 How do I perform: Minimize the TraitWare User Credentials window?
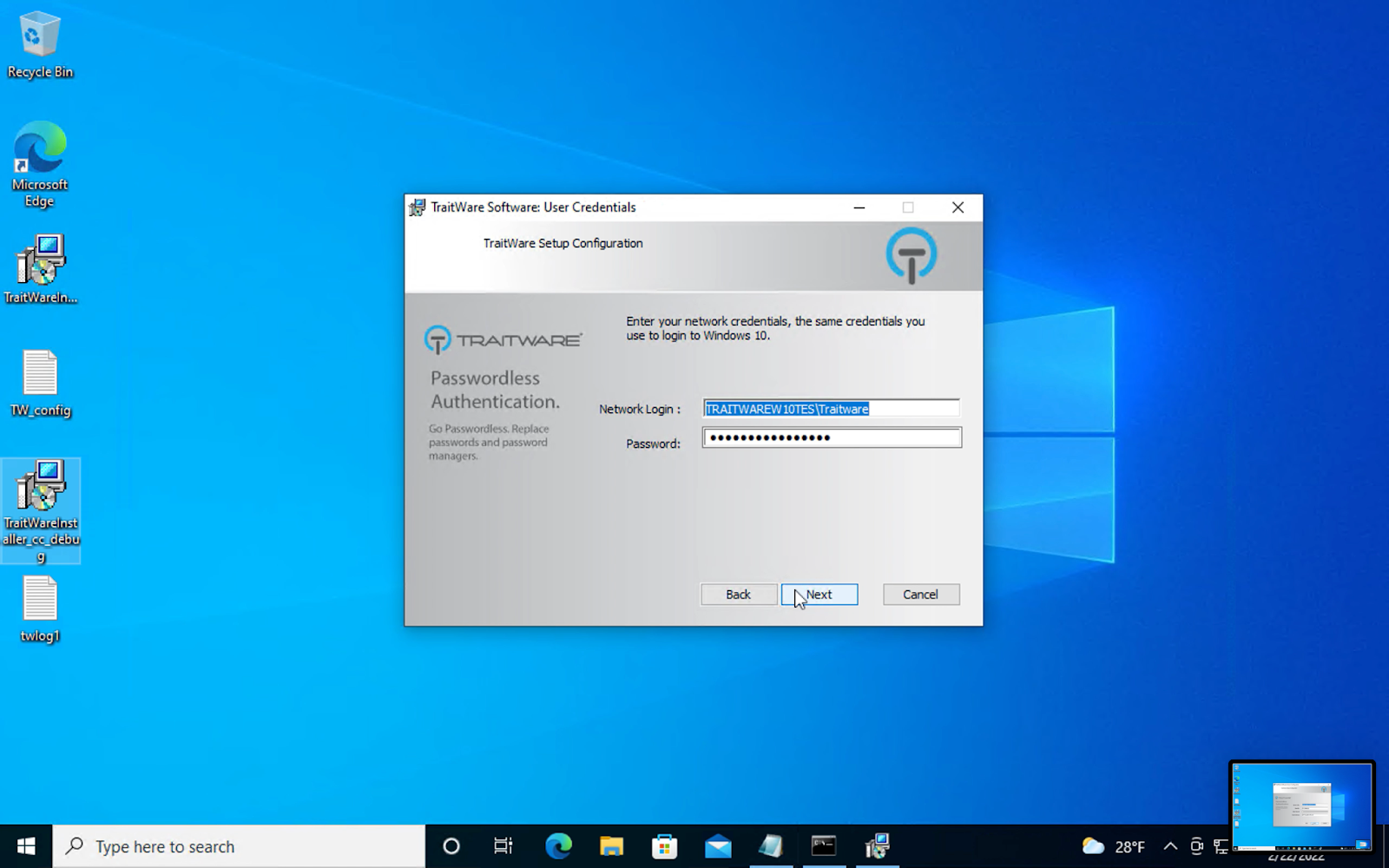pos(859,207)
